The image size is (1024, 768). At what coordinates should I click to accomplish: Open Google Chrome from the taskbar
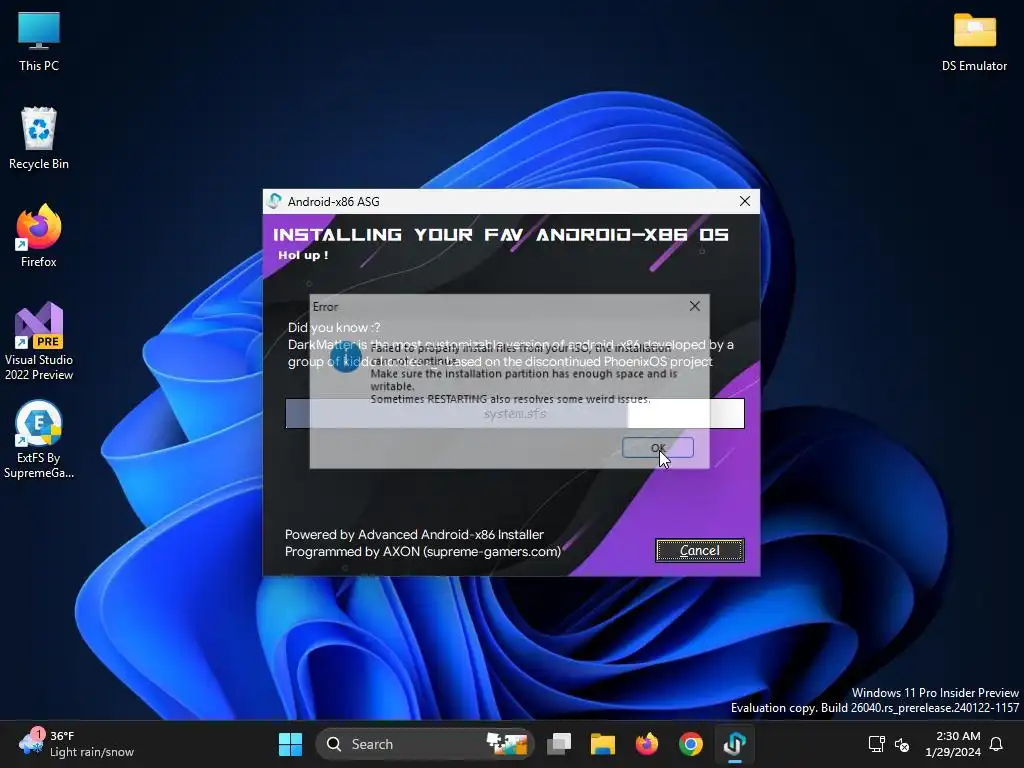pos(690,744)
